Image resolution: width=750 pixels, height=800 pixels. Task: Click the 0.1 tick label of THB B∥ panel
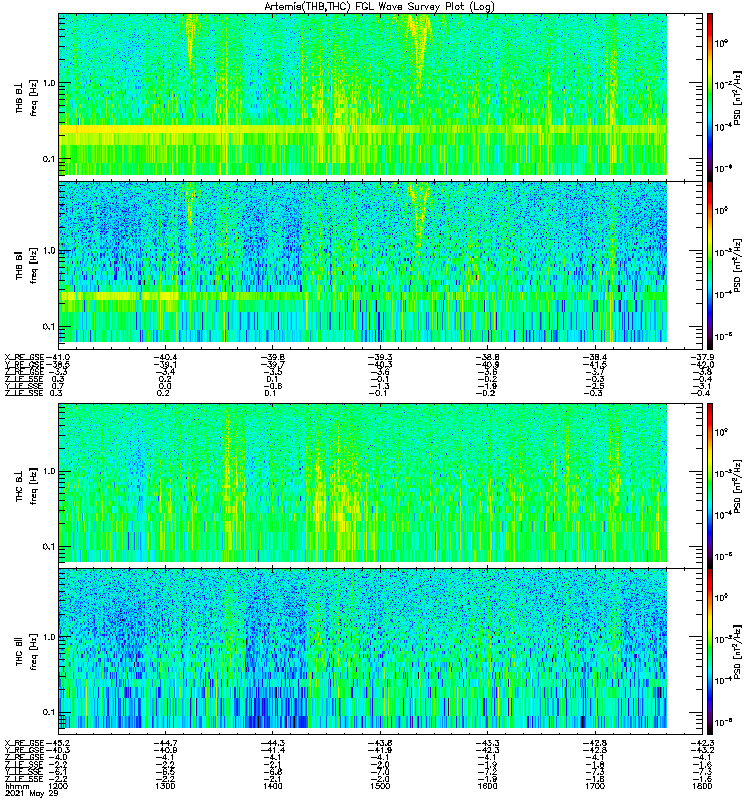pyautogui.click(x=49, y=327)
